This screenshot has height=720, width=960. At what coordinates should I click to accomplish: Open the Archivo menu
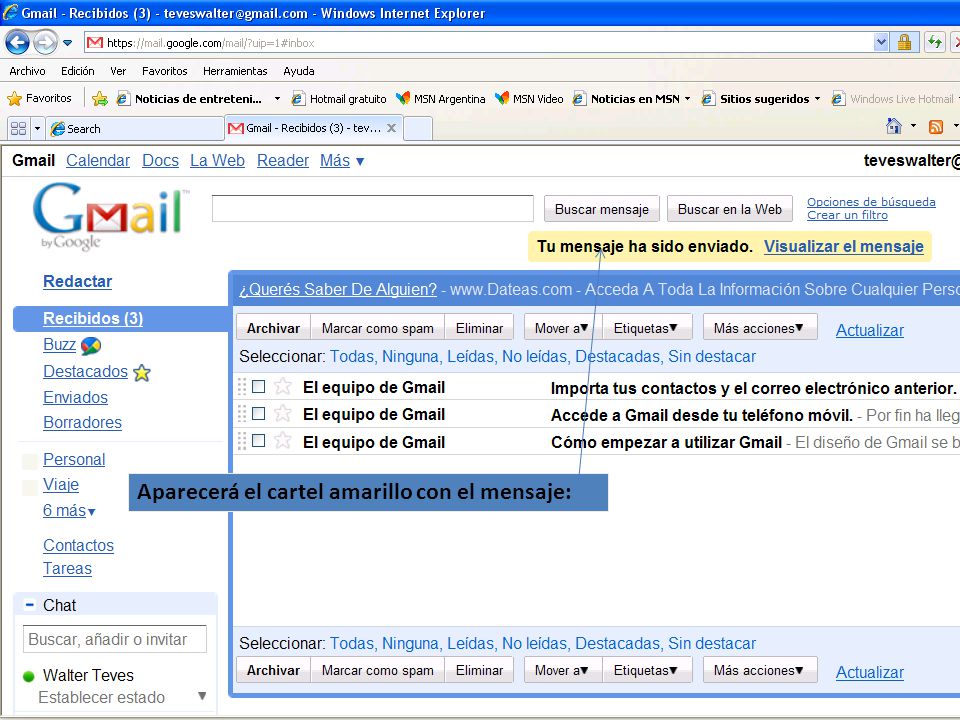click(x=28, y=71)
